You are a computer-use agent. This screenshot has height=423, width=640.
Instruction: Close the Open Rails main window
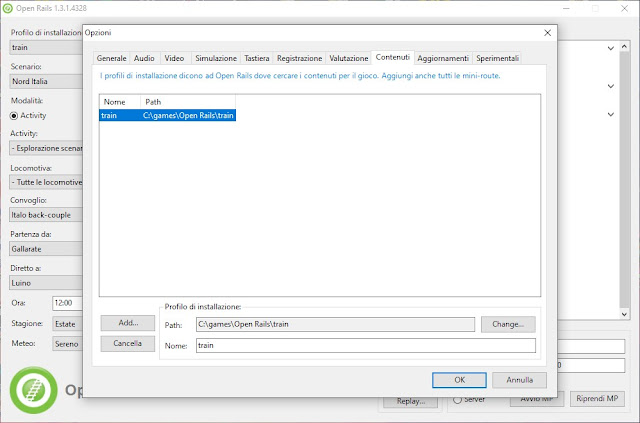624,8
